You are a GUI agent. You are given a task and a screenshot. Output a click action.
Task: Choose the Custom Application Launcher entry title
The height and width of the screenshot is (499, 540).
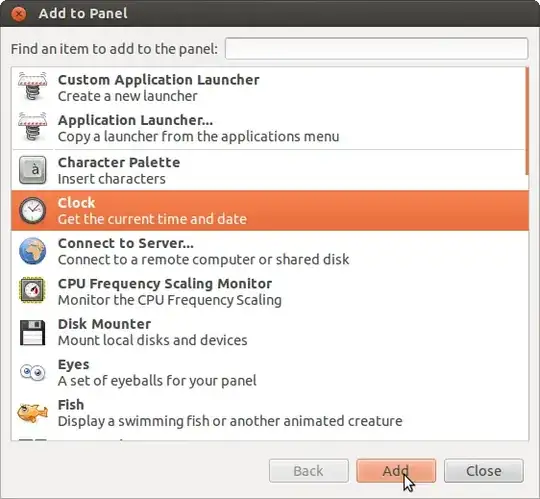pyautogui.click(x=158, y=80)
